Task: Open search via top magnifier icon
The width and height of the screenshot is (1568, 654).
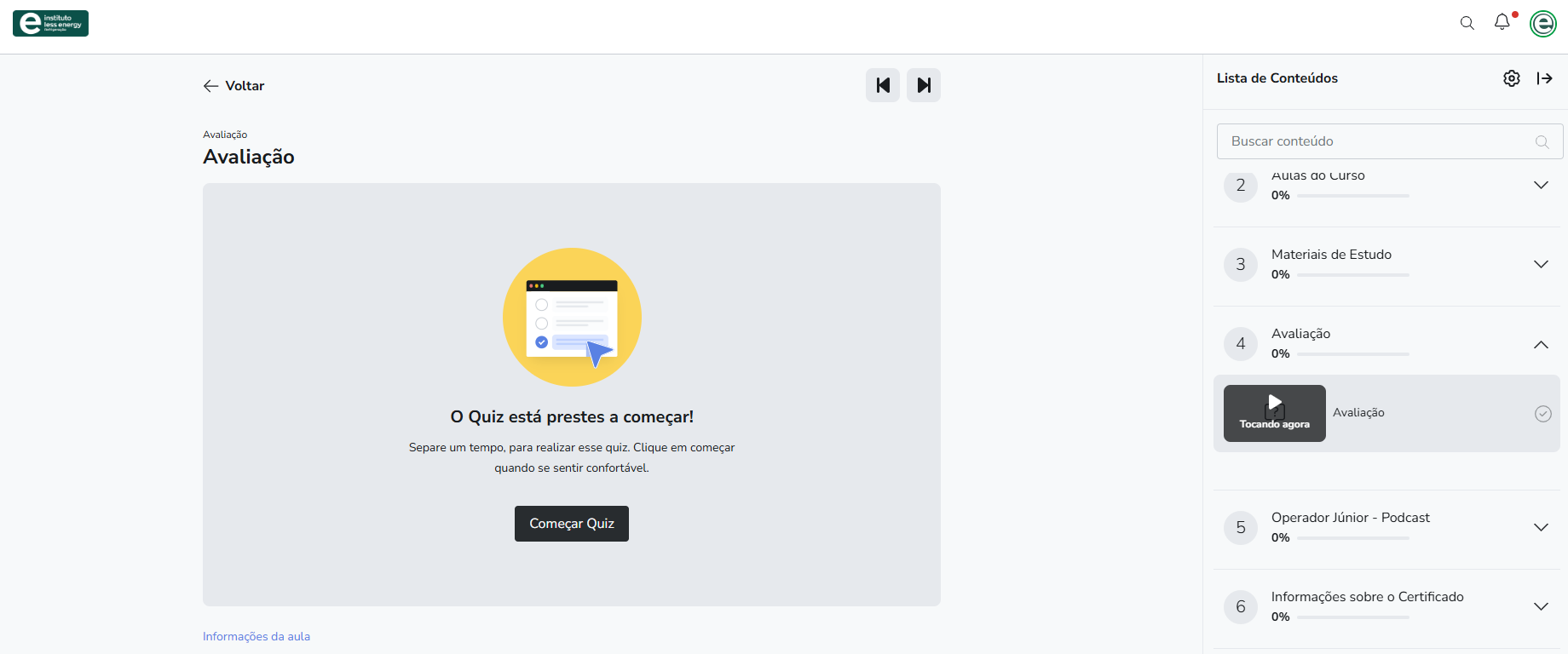Action: point(1467,23)
